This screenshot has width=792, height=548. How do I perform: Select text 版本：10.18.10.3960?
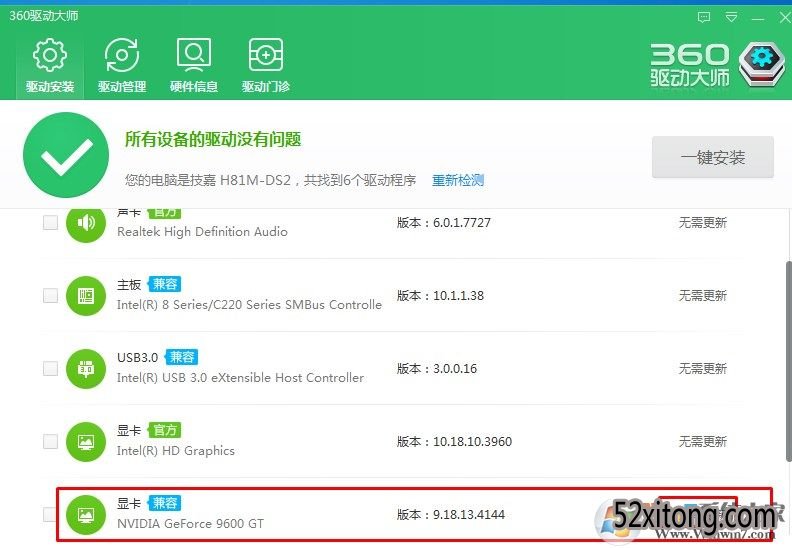coord(454,442)
